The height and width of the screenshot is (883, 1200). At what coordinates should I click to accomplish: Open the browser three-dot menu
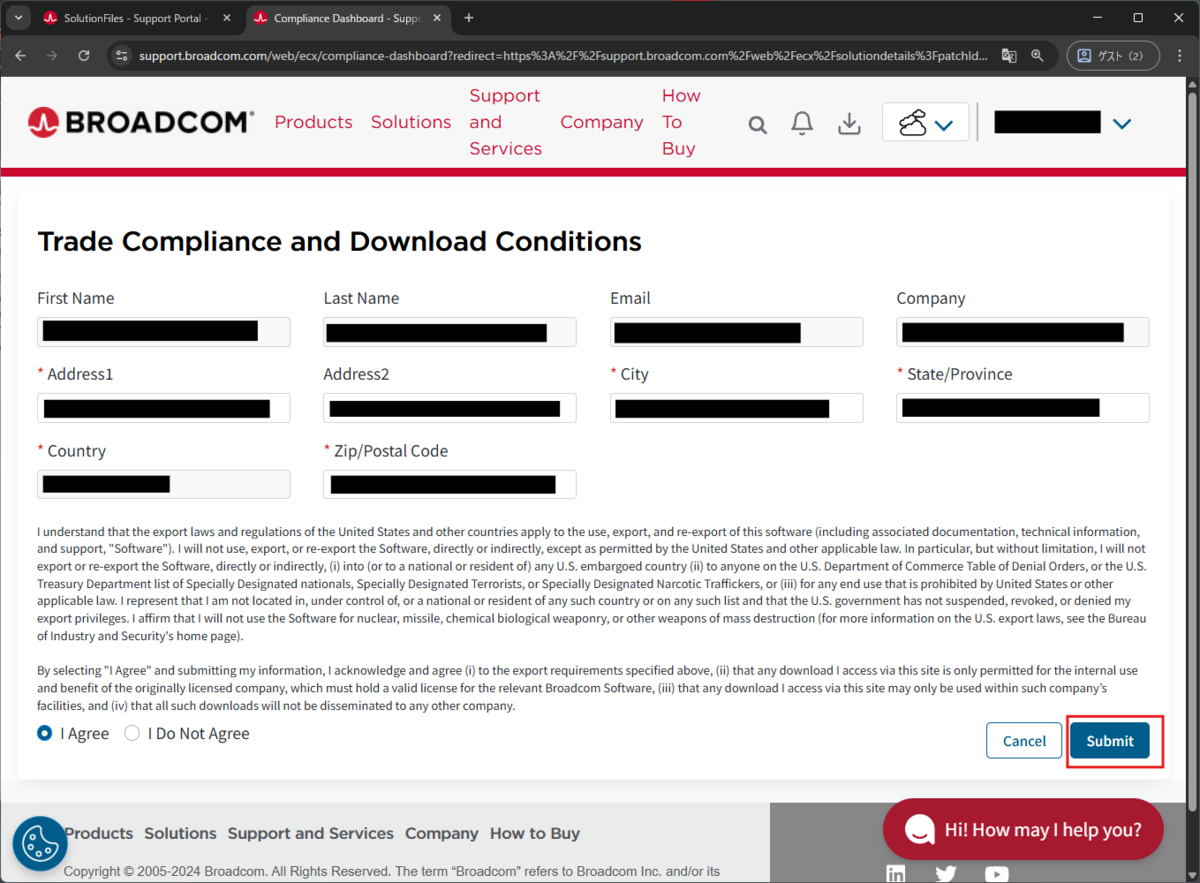click(1180, 56)
